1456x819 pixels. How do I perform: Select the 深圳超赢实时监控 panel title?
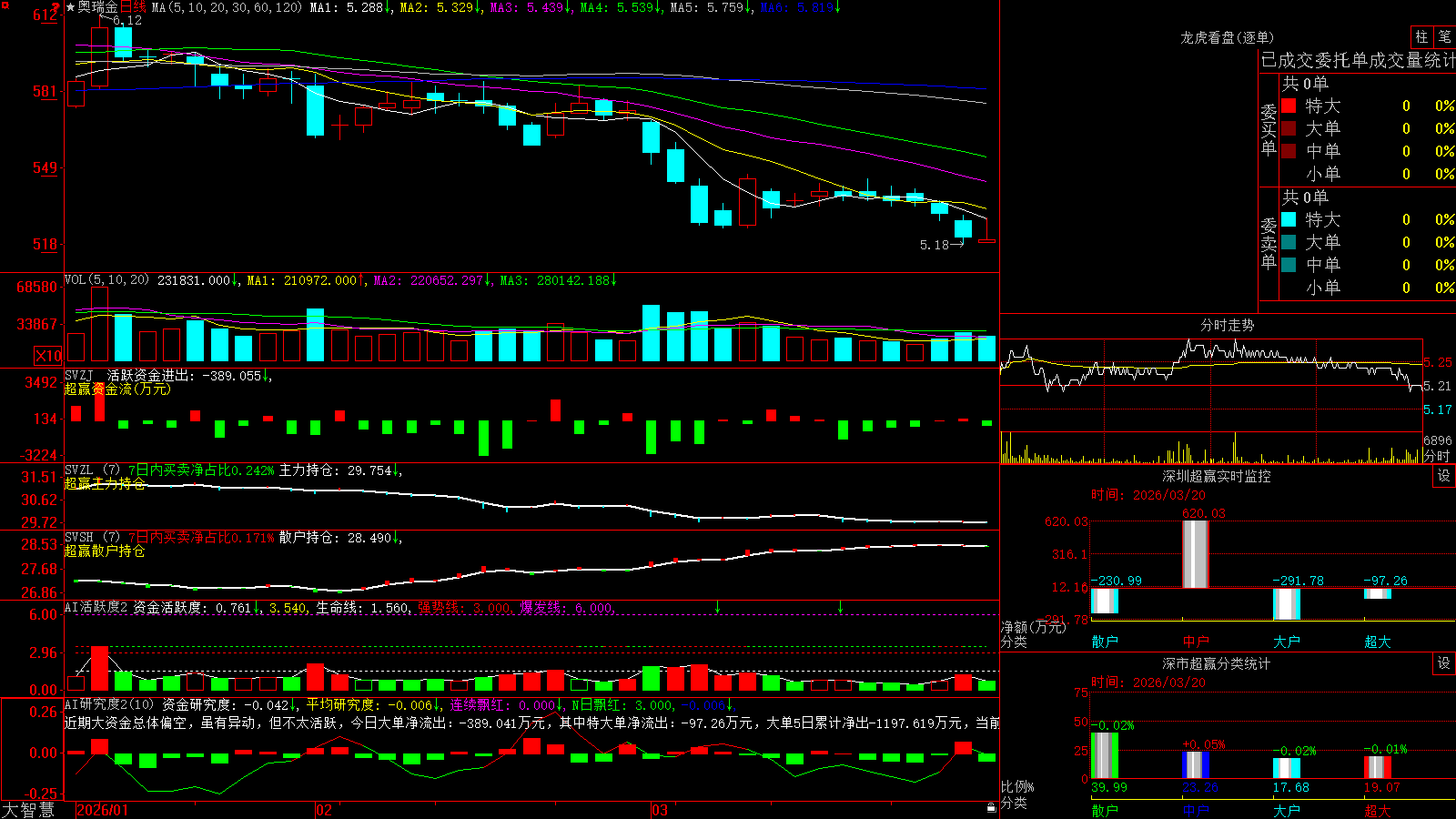point(1217,476)
